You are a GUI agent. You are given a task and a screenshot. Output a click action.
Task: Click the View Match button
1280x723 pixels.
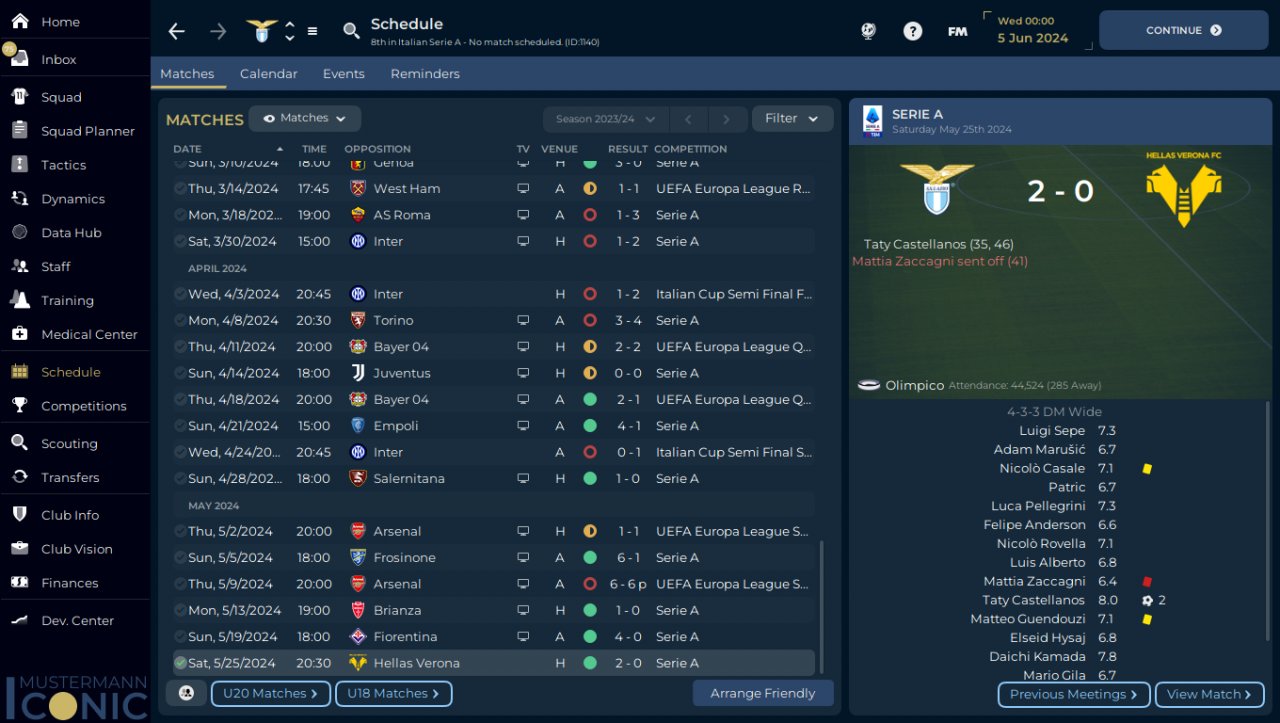[1209, 694]
